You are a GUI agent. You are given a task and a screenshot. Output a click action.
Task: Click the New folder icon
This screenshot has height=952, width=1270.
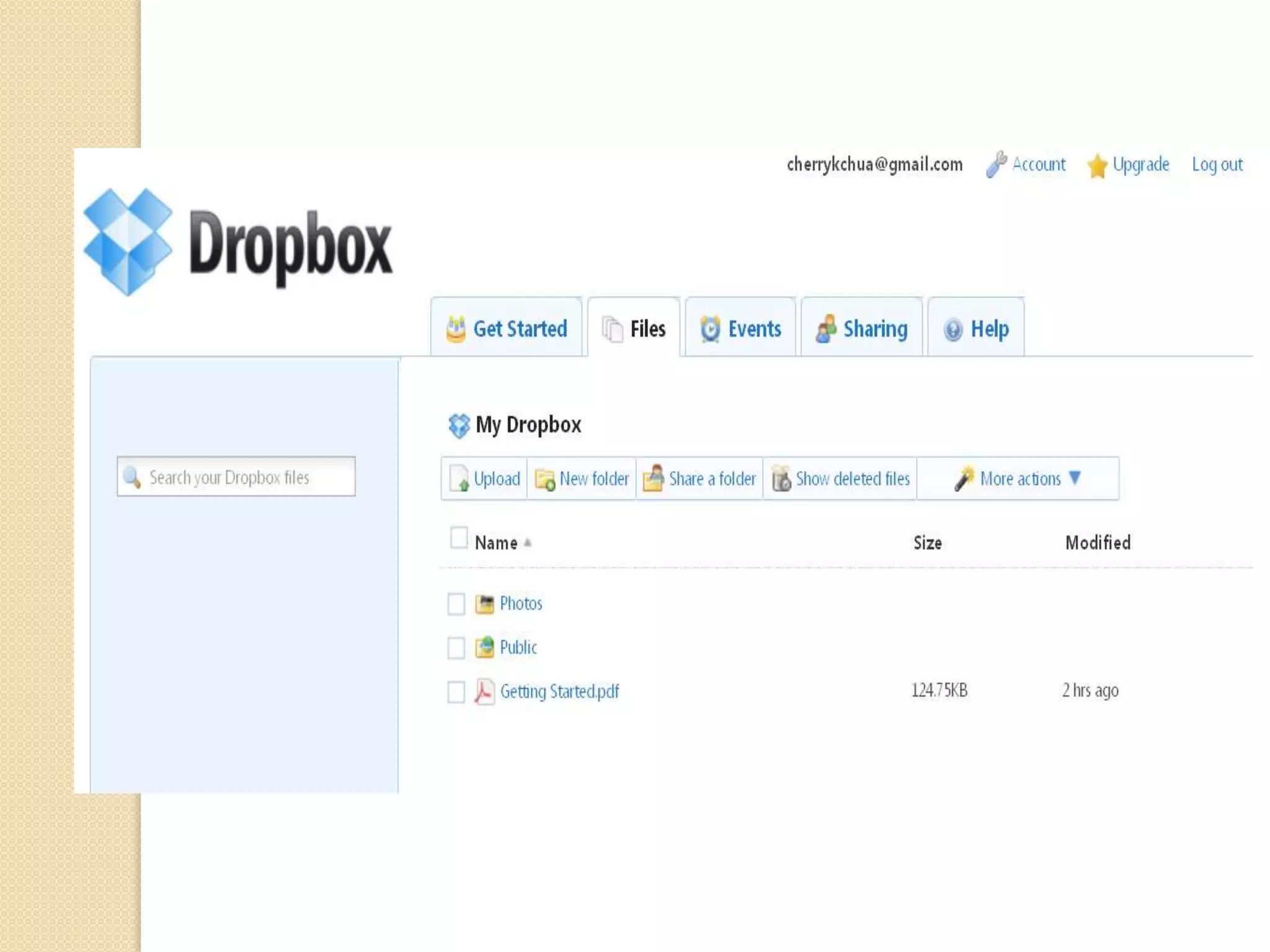click(x=545, y=480)
